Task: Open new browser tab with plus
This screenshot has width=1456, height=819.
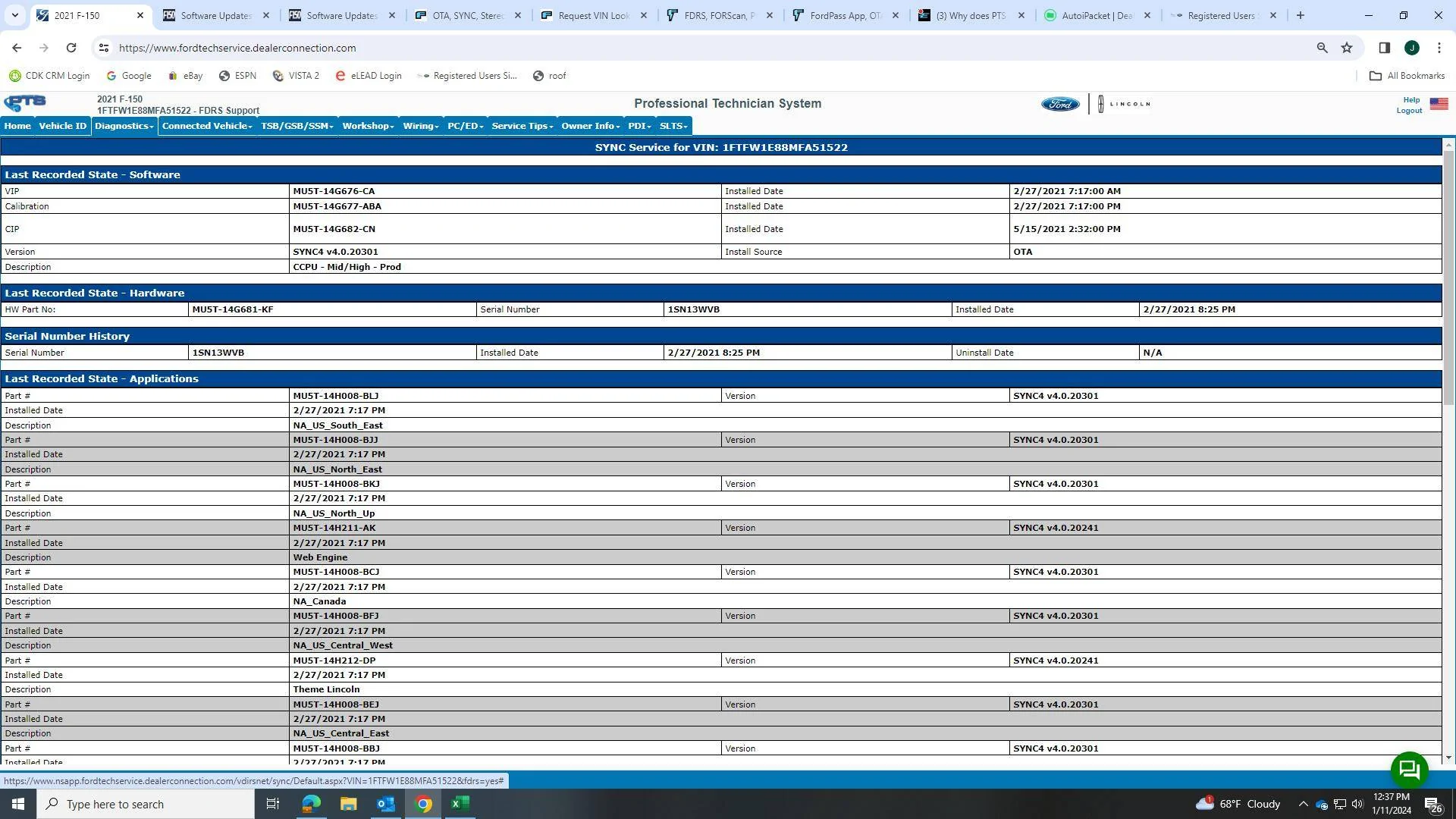Action: point(1300,15)
